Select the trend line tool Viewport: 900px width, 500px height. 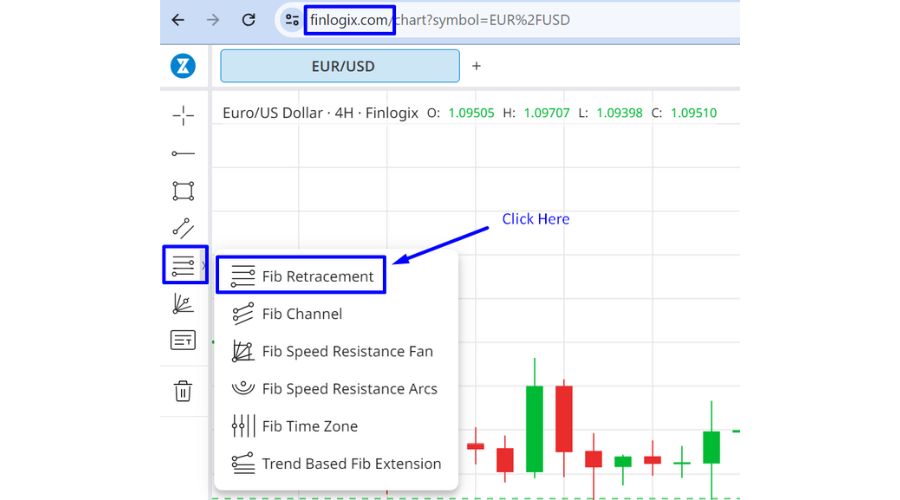[183, 229]
